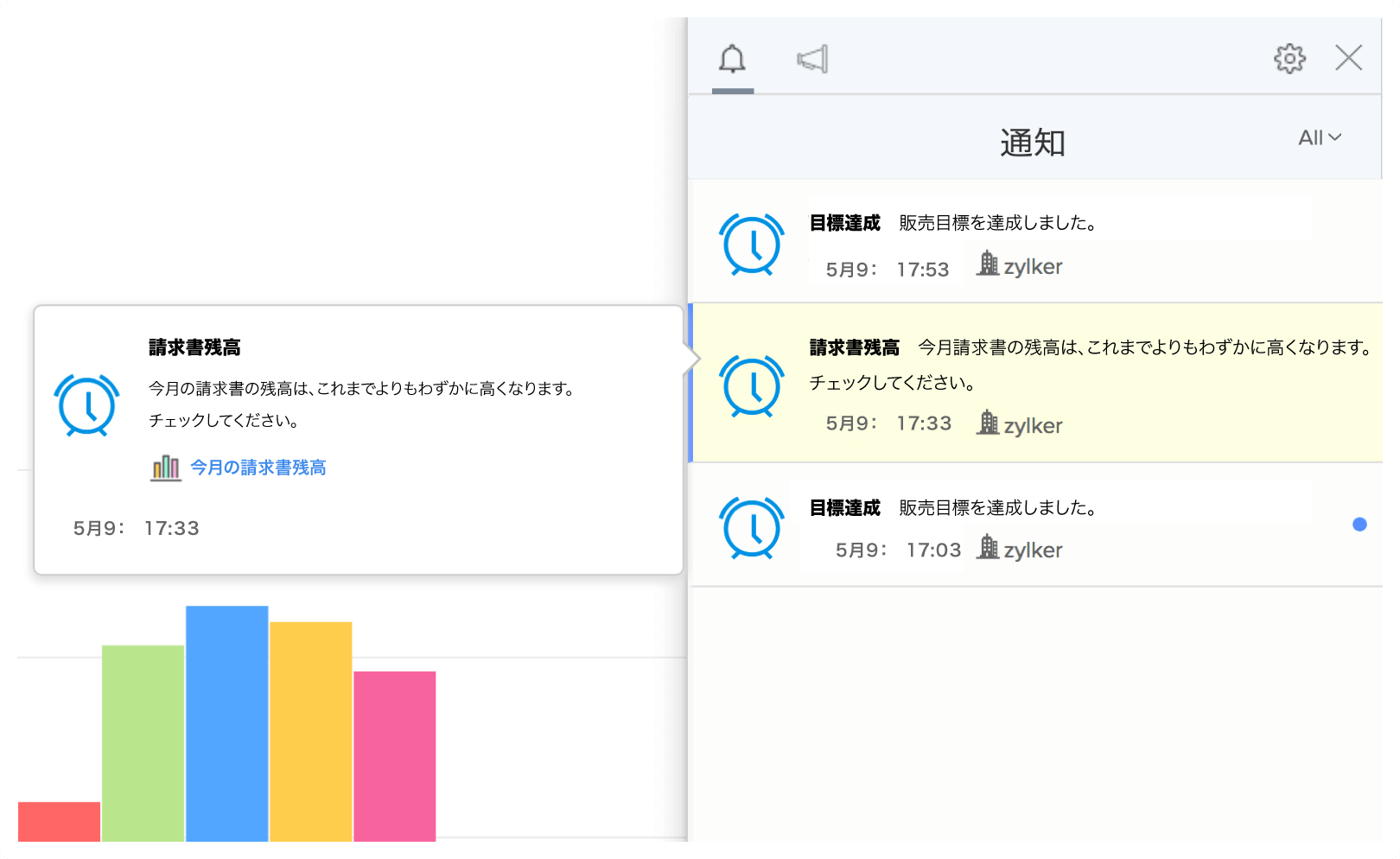Open the 今月の請求書残高 report link
The width and height of the screenshot is (1400, 859).
point(258,468)
